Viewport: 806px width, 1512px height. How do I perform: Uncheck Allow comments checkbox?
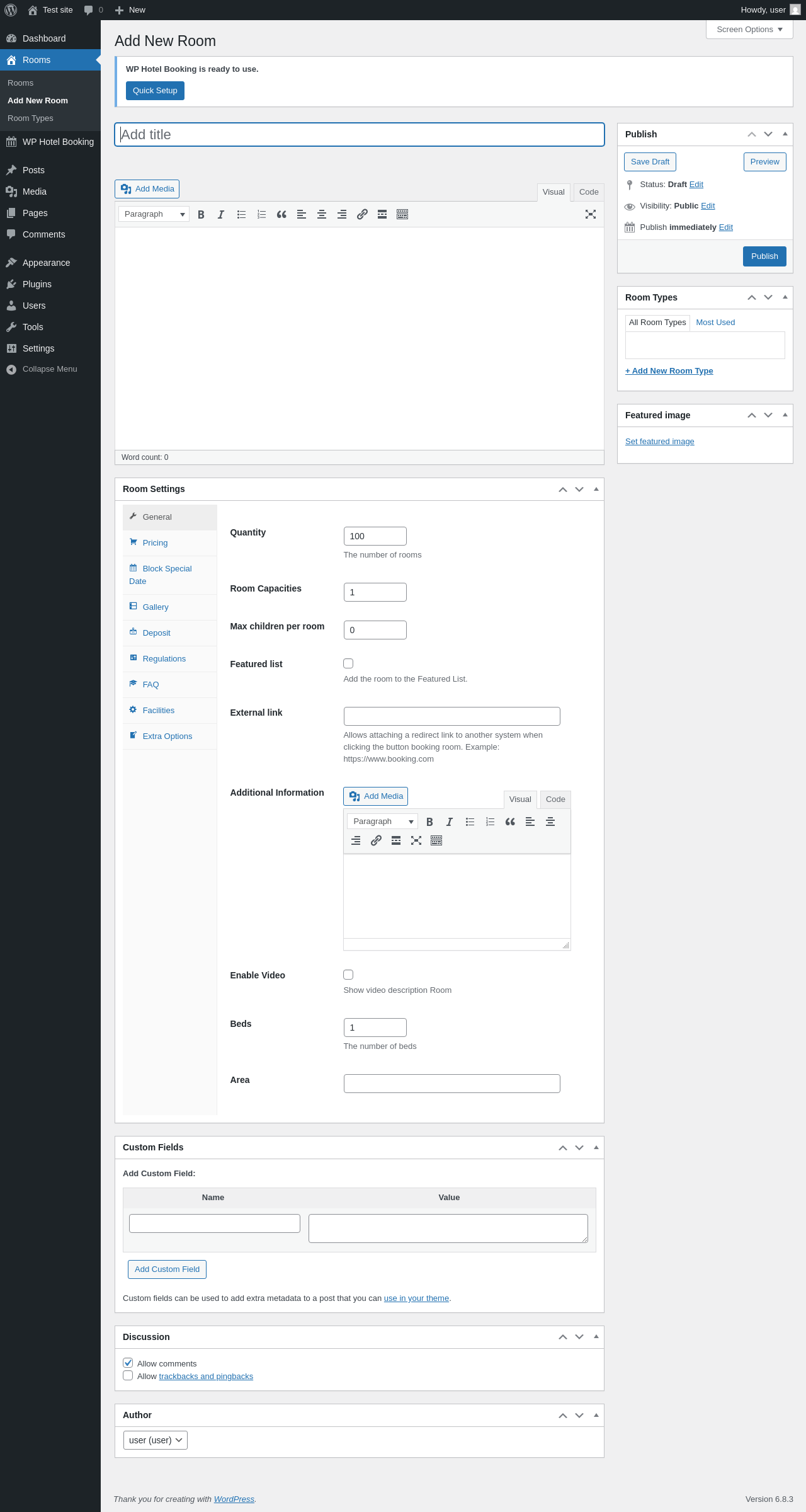[x=128, y=1363]
